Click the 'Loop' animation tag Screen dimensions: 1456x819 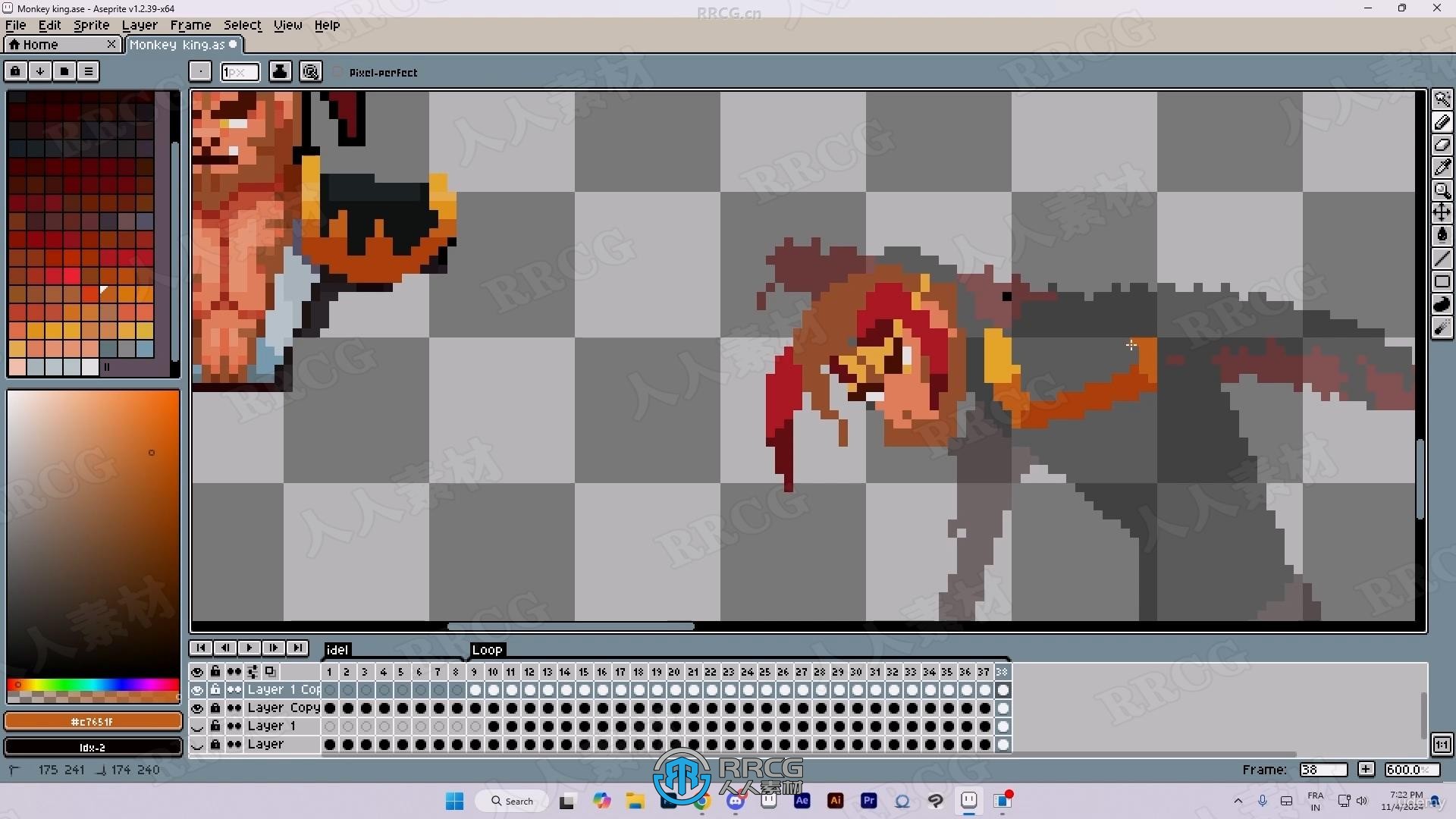(487, 650)
